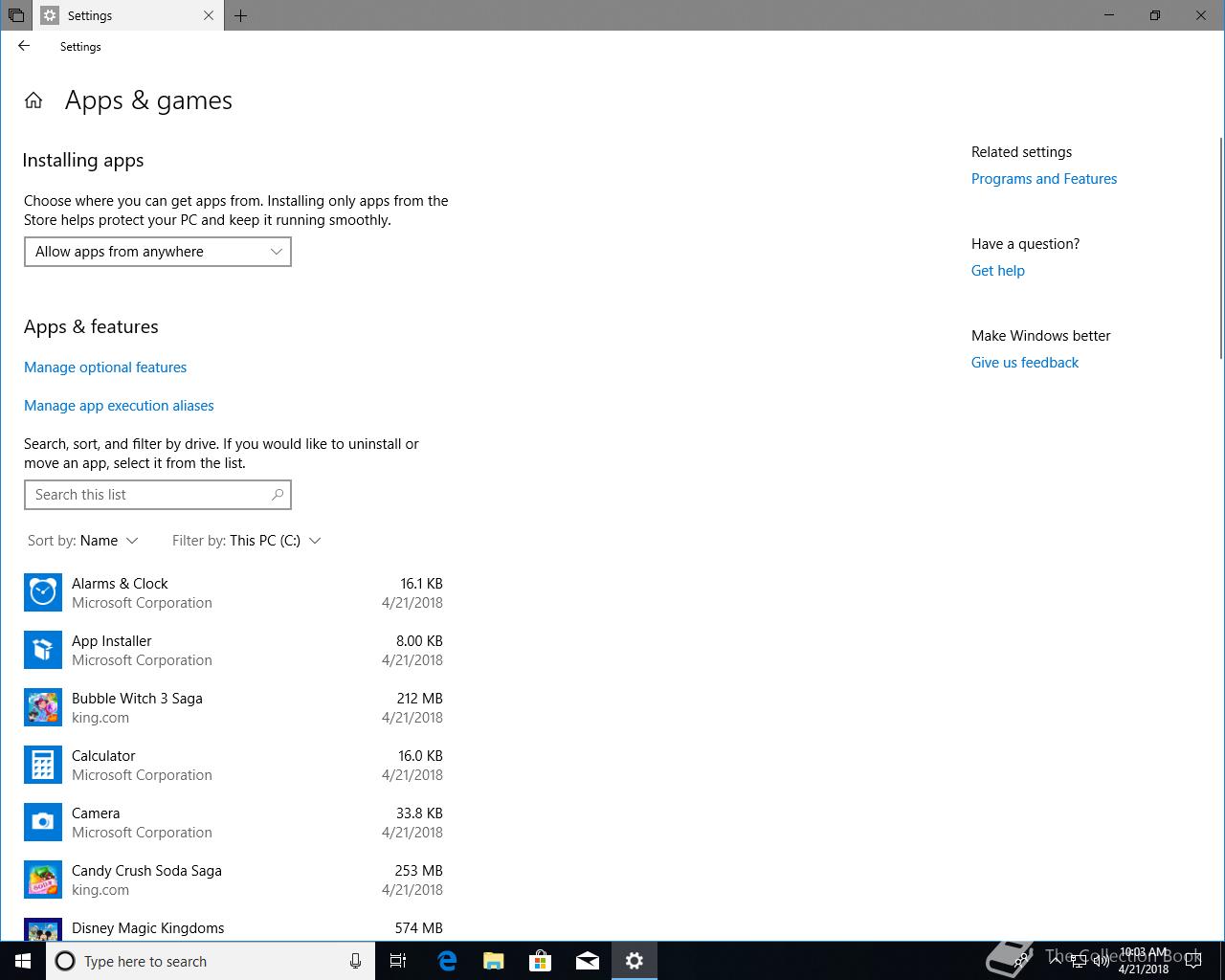
Task: Click Cortana circle icon
Action: (65, 961)
